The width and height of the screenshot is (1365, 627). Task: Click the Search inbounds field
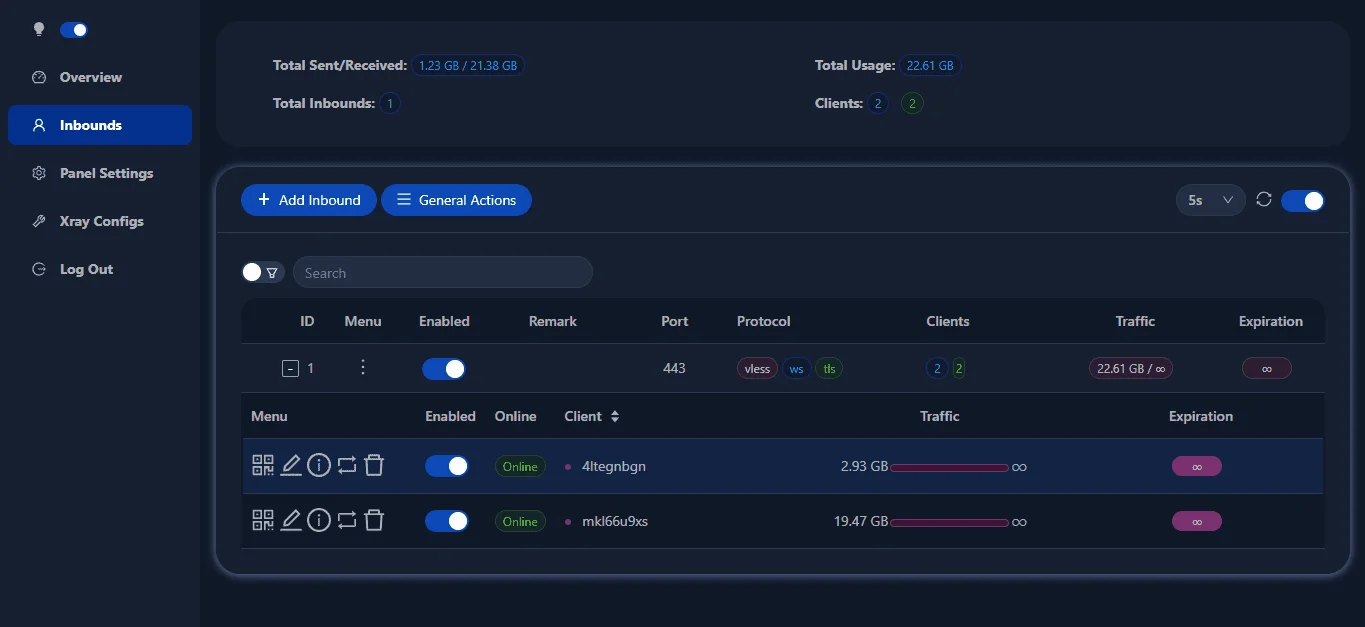pyautogui.click(x=442, y=272)
